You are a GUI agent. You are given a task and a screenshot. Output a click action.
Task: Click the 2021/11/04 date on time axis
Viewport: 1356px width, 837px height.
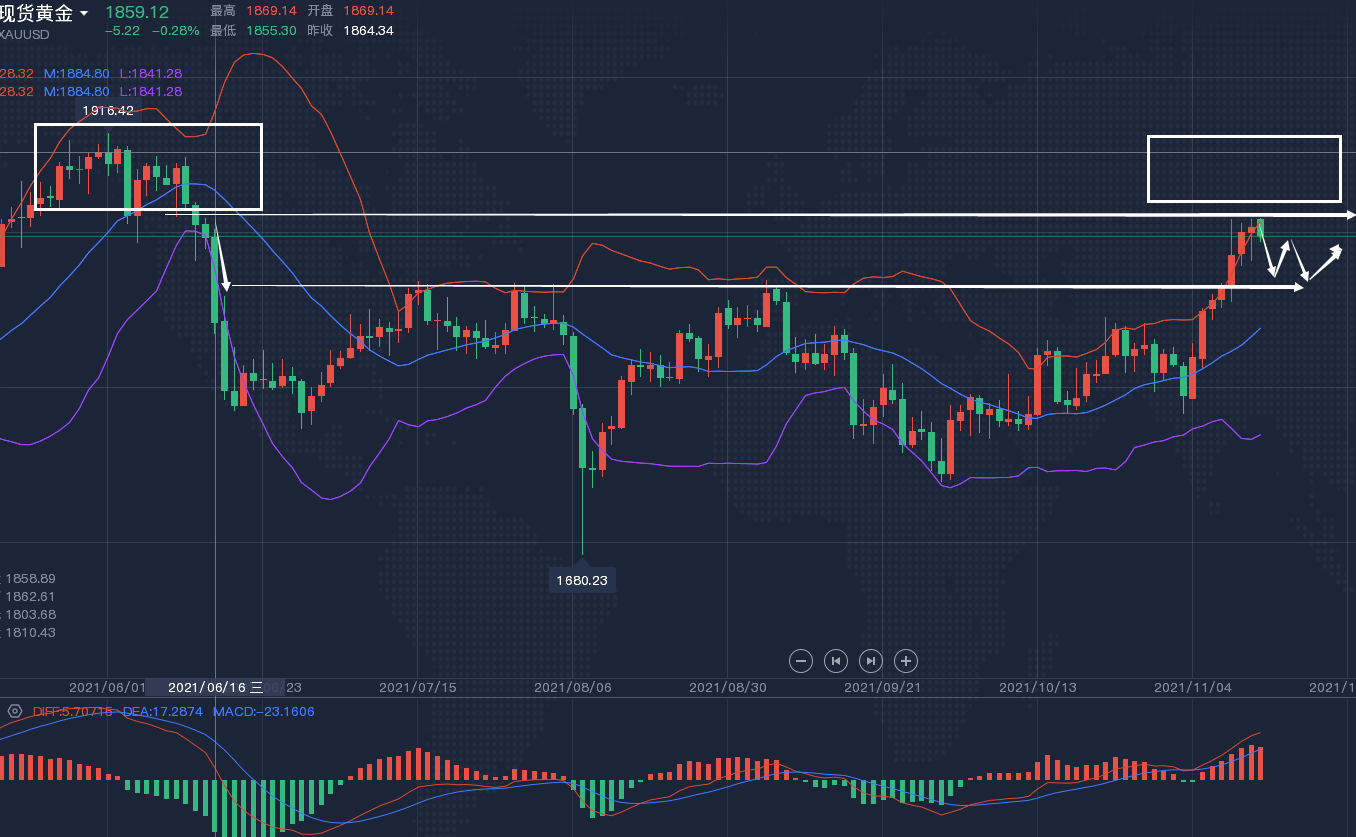pyautogui.click(x=1192, y=687)
